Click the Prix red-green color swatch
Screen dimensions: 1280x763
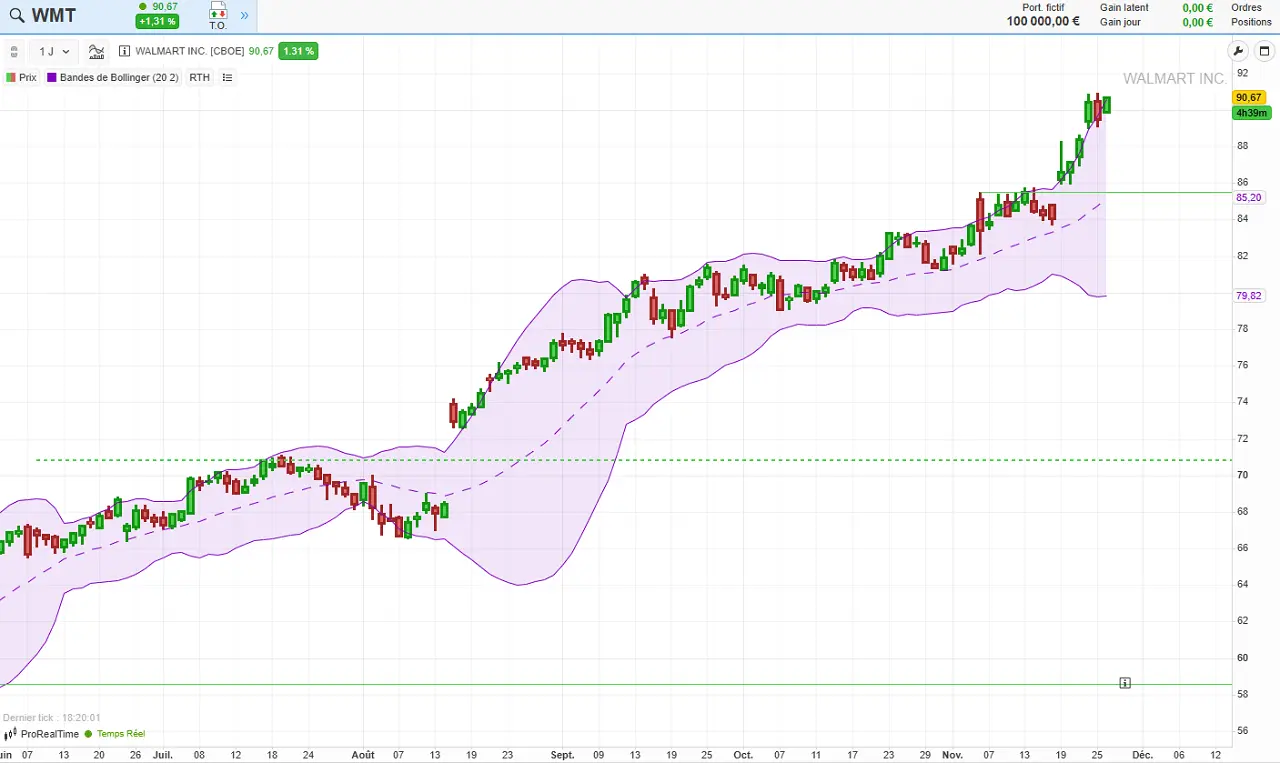click(11, 77)
